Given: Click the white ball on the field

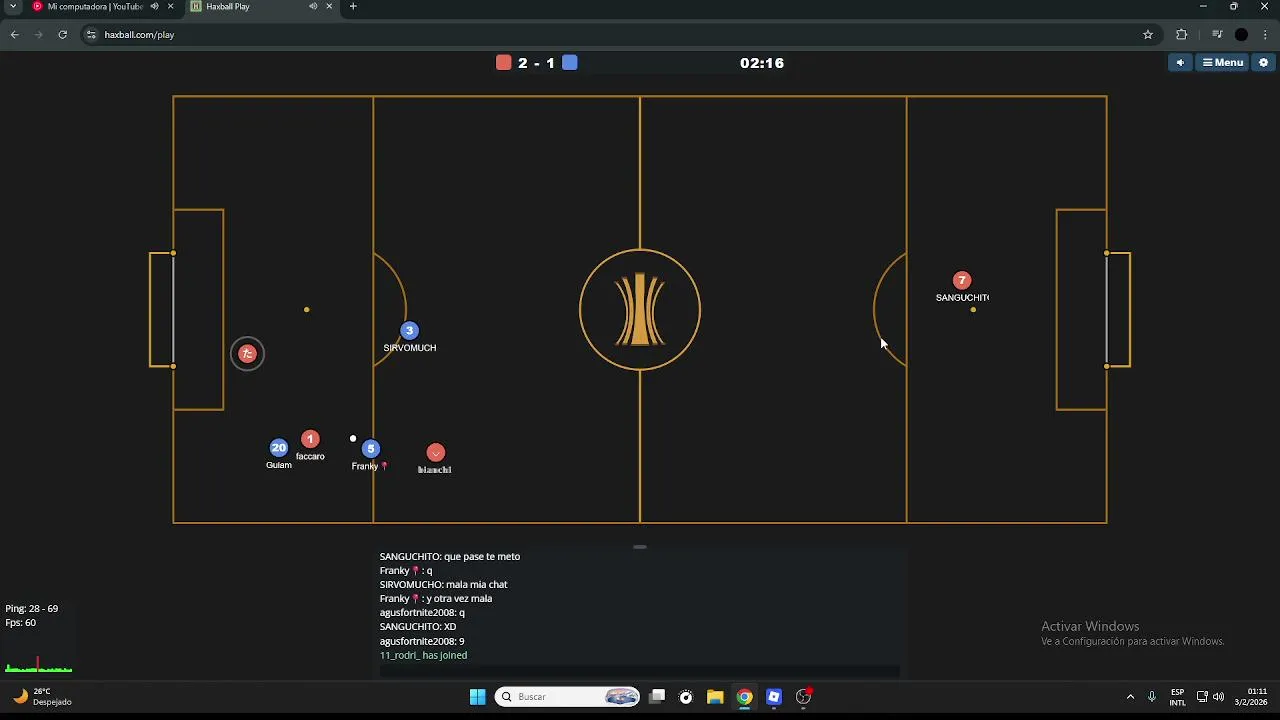Looking at the screenshot, I should 353,439.
